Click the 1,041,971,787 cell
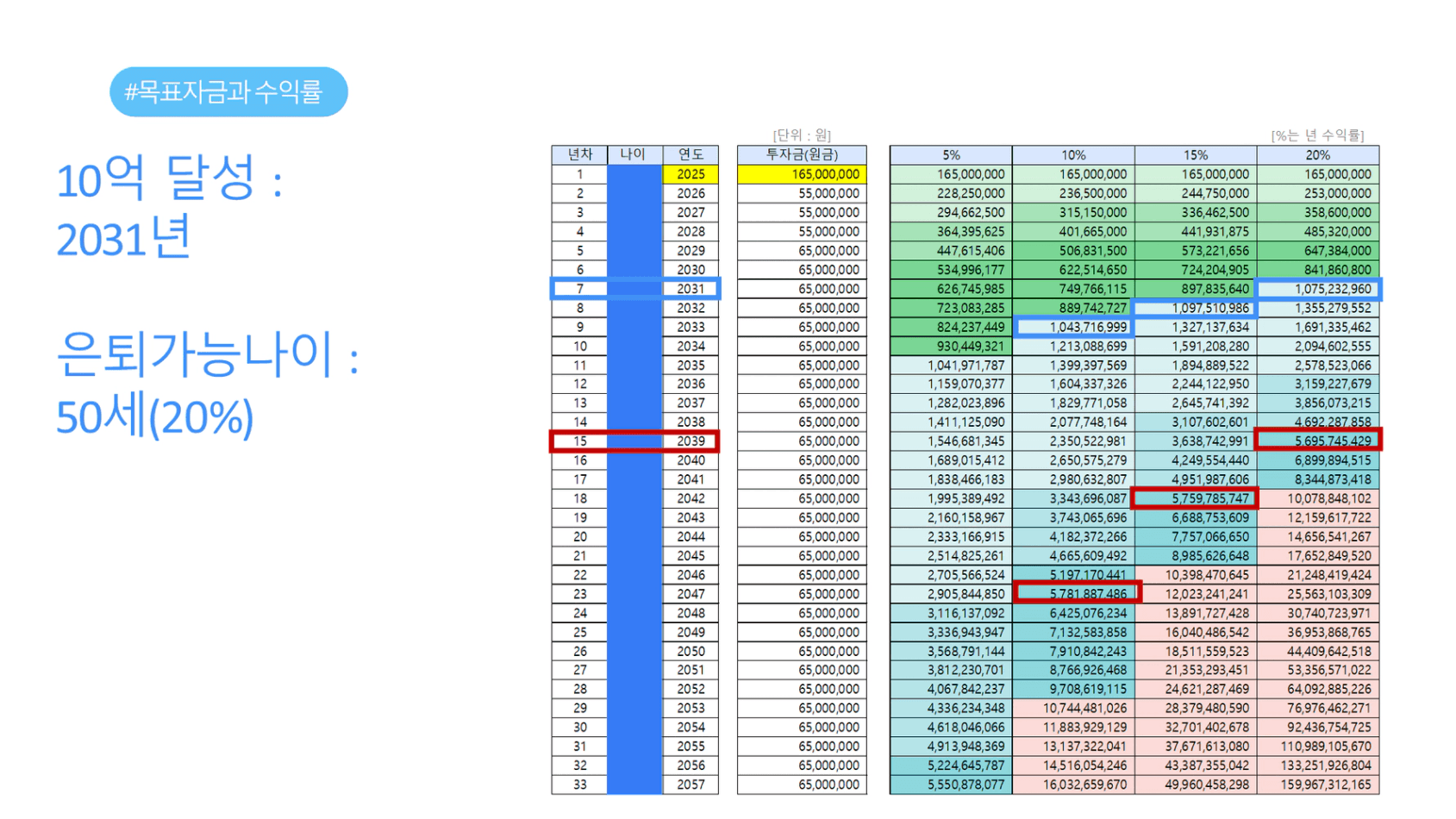Screen dimensions: 1456x819 951,365
